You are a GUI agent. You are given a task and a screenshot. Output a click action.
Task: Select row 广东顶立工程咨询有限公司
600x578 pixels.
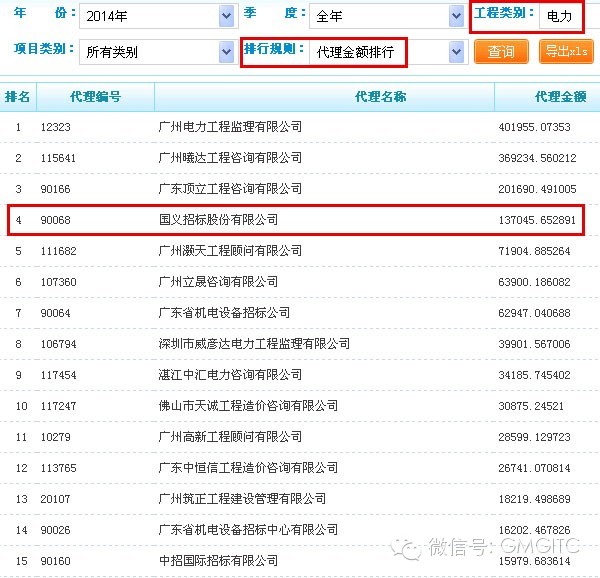[300, 189]
